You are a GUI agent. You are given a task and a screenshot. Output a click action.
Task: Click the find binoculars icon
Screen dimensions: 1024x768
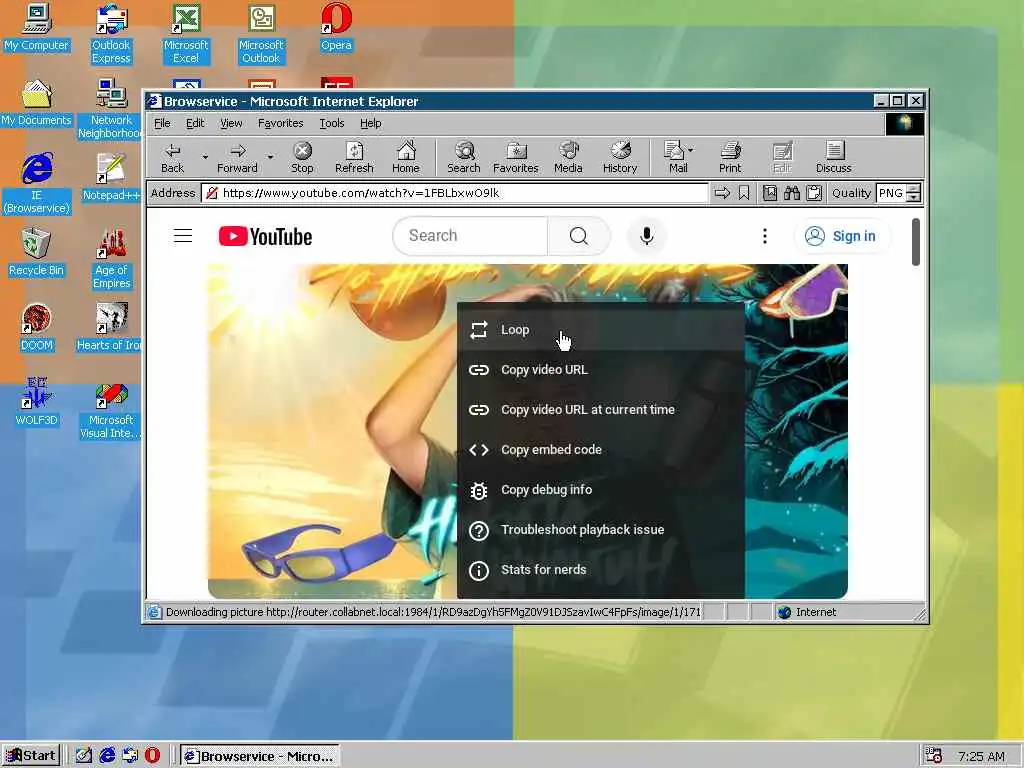[792, 193]
